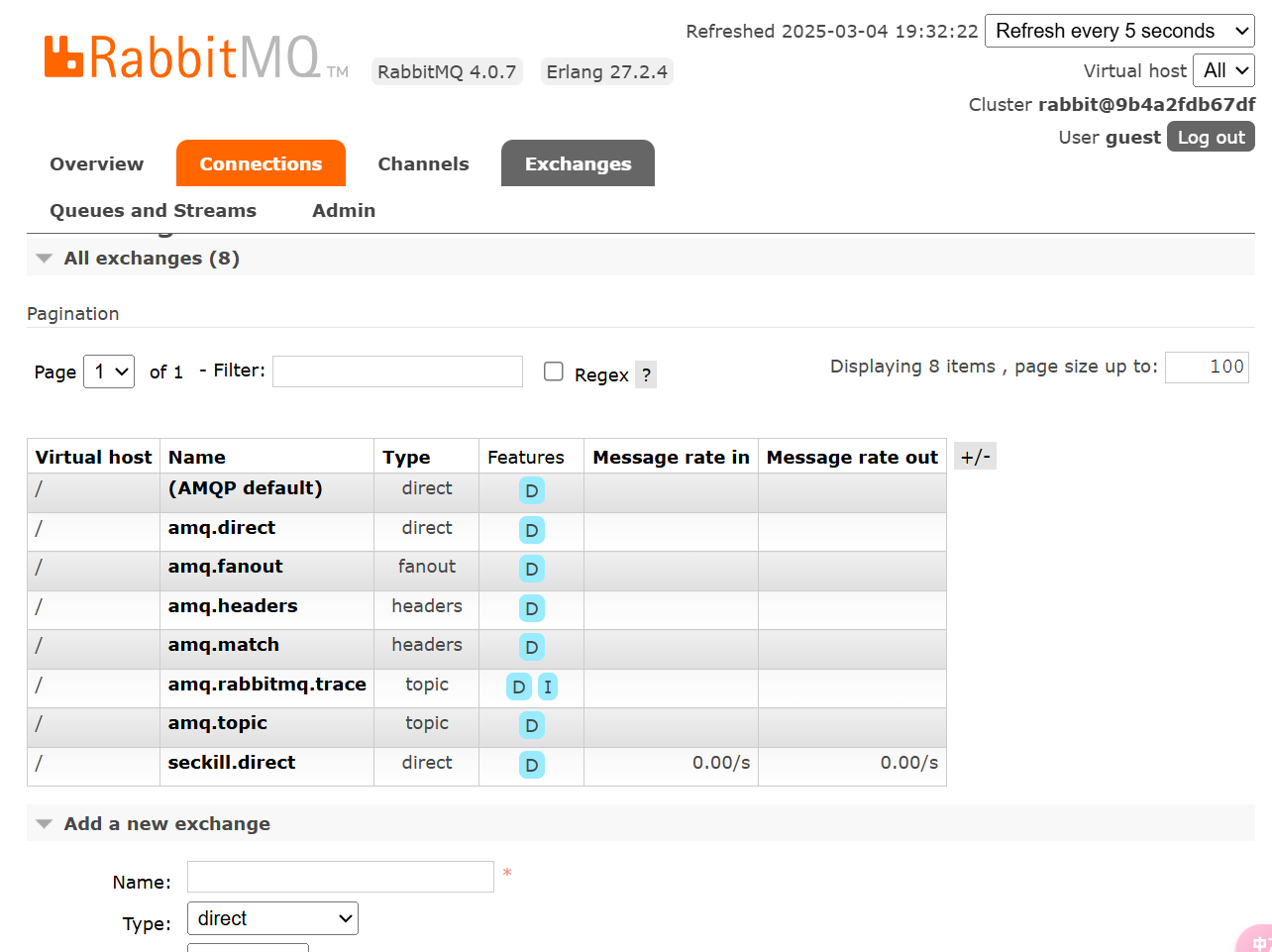Open Queues and Streams tab

(154, 210)
